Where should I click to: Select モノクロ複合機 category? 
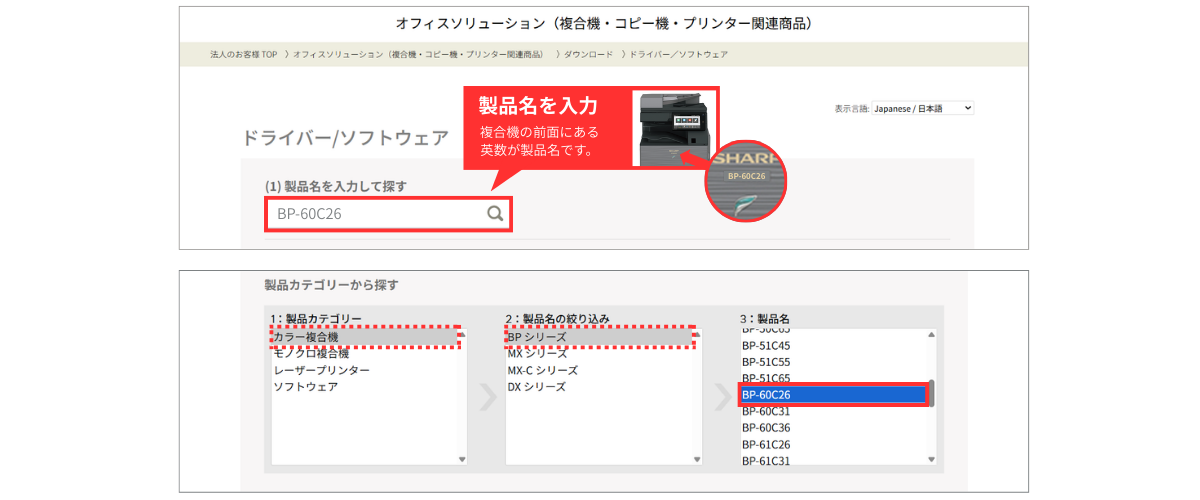pos(311,354)
